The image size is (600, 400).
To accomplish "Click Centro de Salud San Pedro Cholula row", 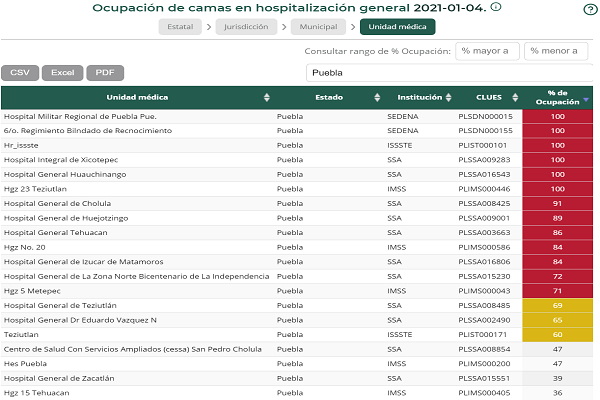I will 297,349.
